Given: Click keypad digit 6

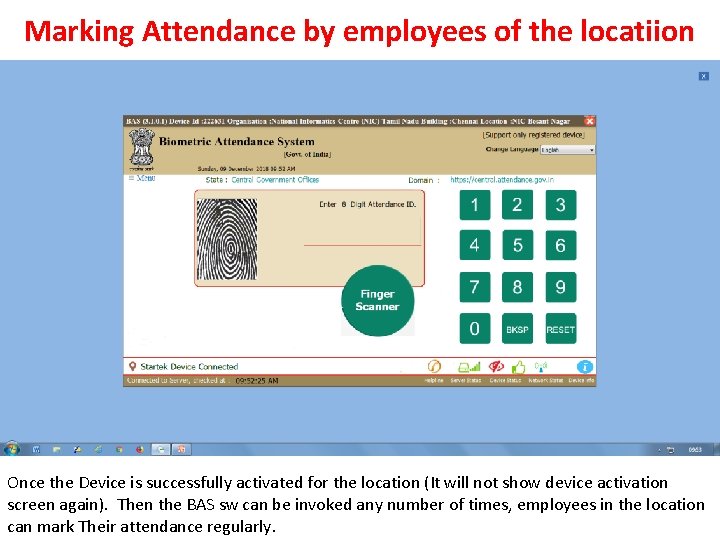Looking at the screenshot, I should coord(561,245).
